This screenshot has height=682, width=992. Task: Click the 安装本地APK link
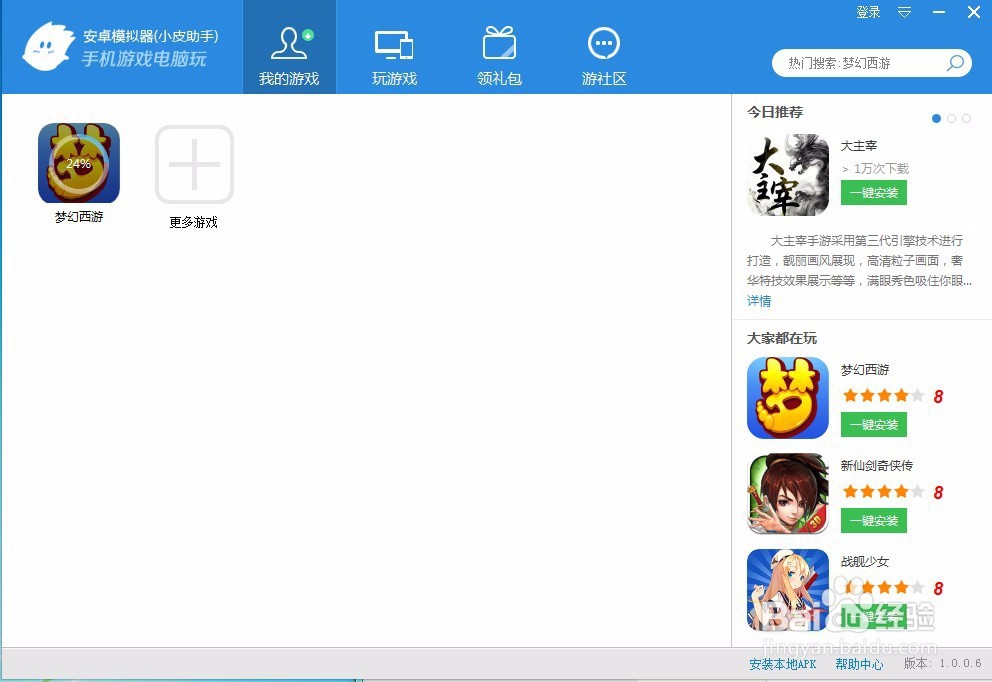tap(783, 664)
